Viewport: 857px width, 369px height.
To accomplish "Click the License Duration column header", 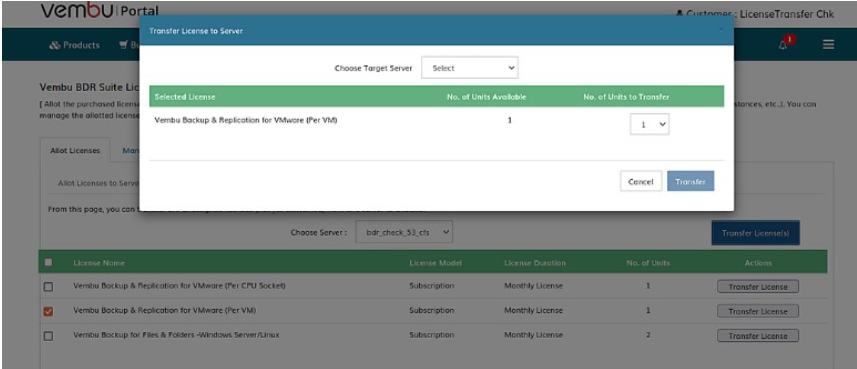I will click(x=535, y=263).
